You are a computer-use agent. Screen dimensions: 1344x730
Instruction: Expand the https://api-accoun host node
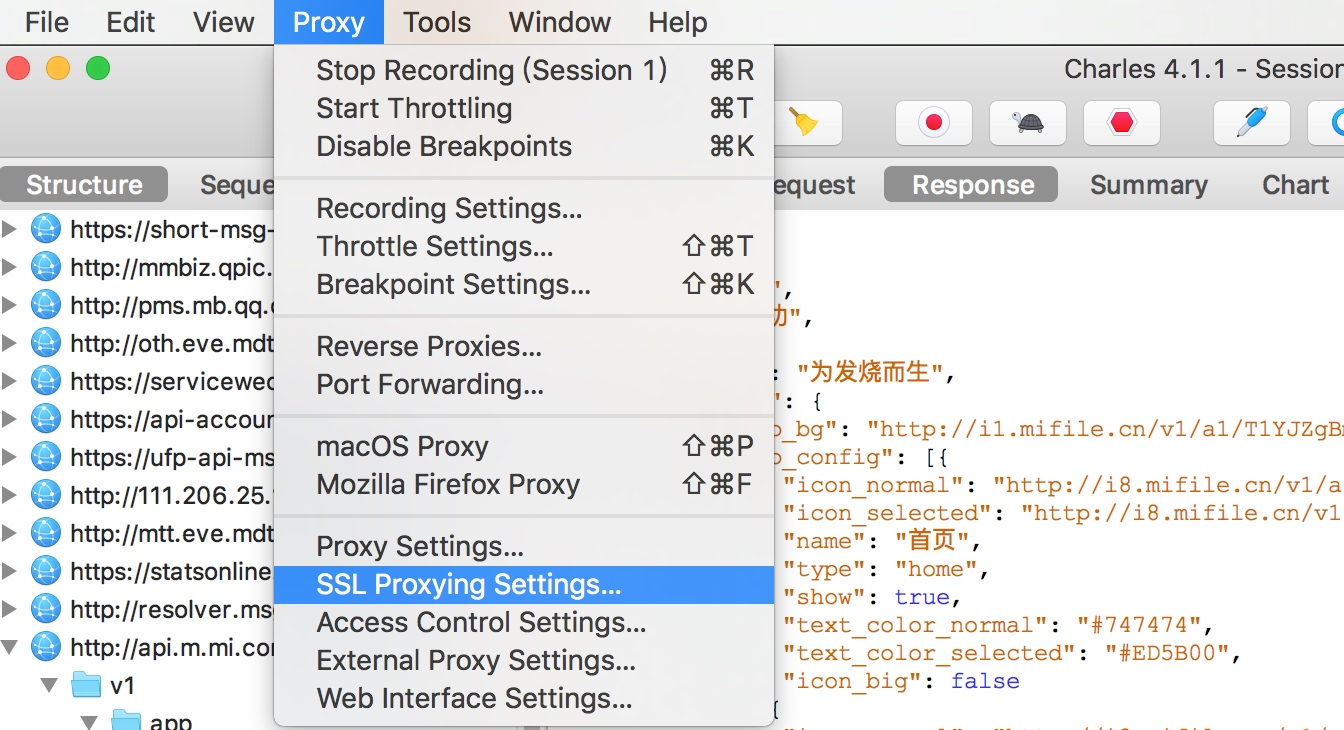pyautogui.click(x=10, y=419)
